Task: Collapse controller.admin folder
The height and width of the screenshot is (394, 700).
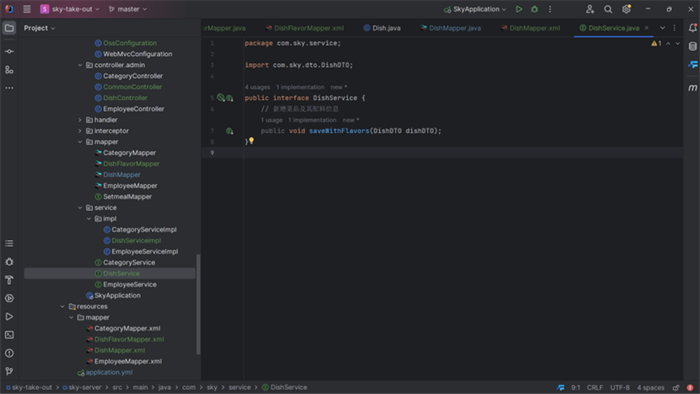Action: click(80, 65)
